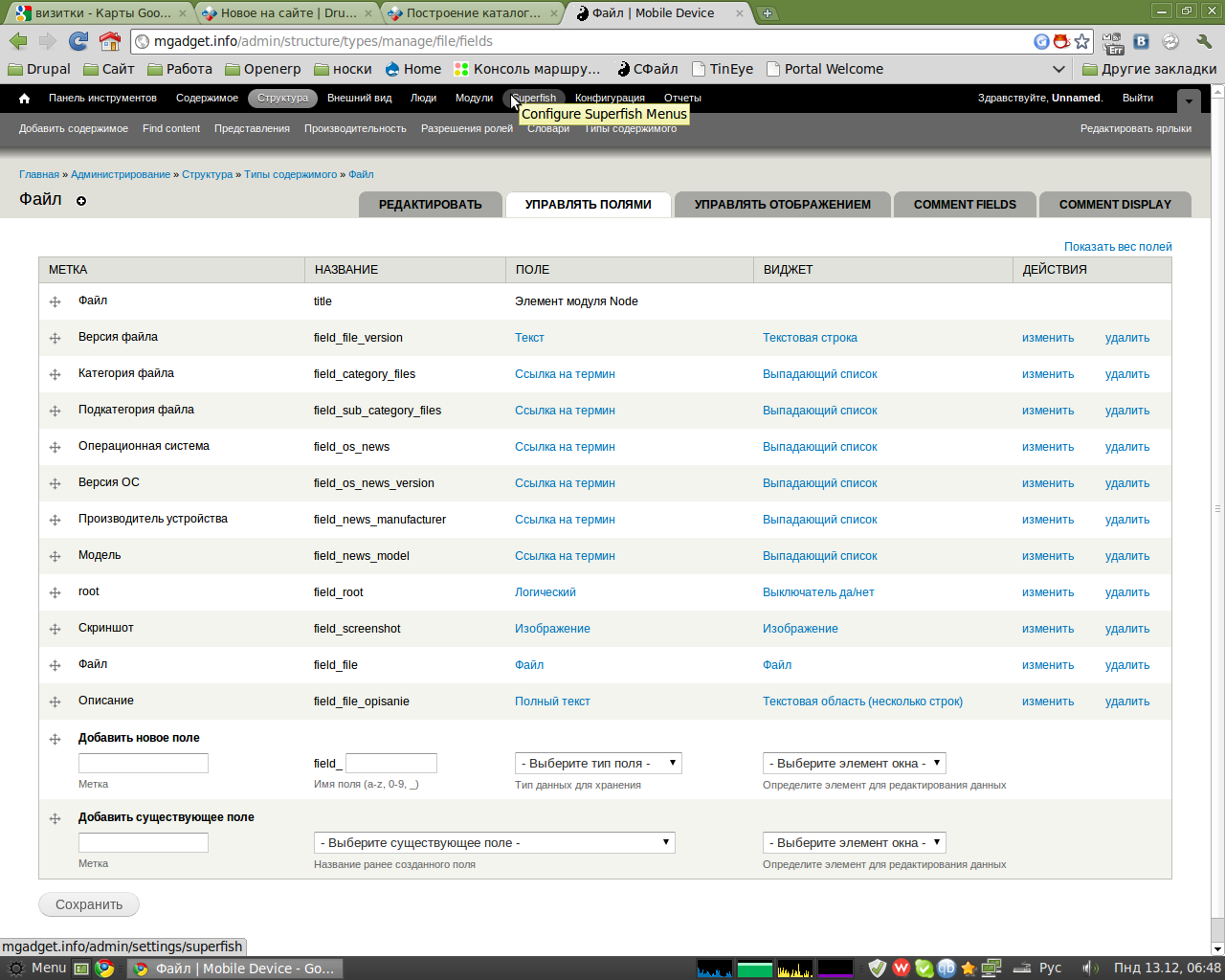Expand the Выберите тип поля dropdown
Image resolution: width=1225 pixels, height=980 pixels.
[x=598, y=764]
